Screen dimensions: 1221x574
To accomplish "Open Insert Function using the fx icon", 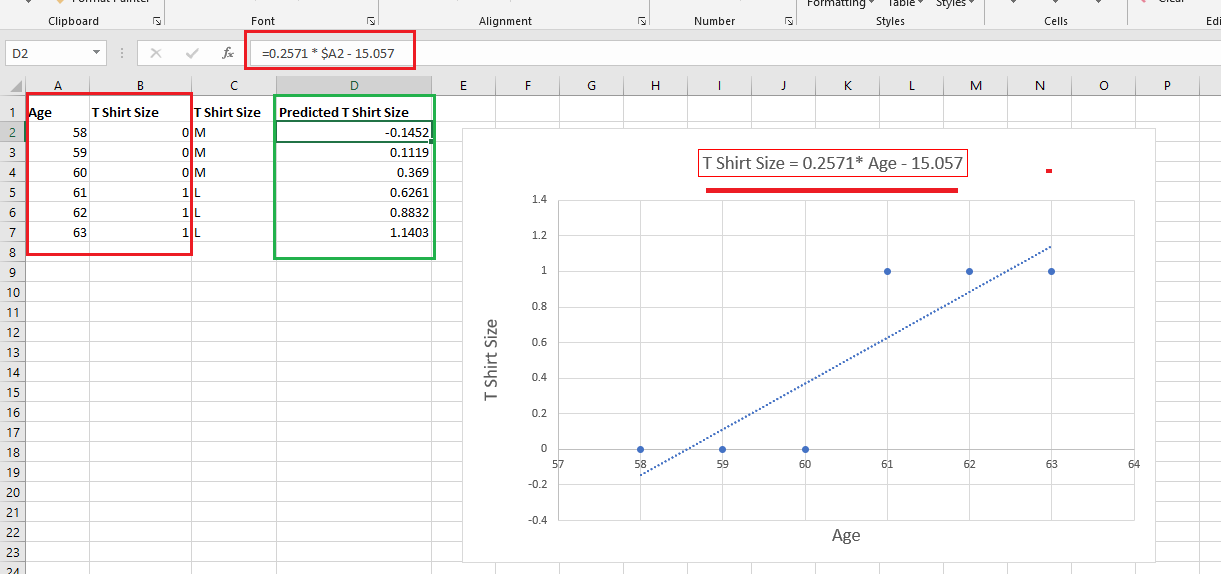I will pos(228,53).
